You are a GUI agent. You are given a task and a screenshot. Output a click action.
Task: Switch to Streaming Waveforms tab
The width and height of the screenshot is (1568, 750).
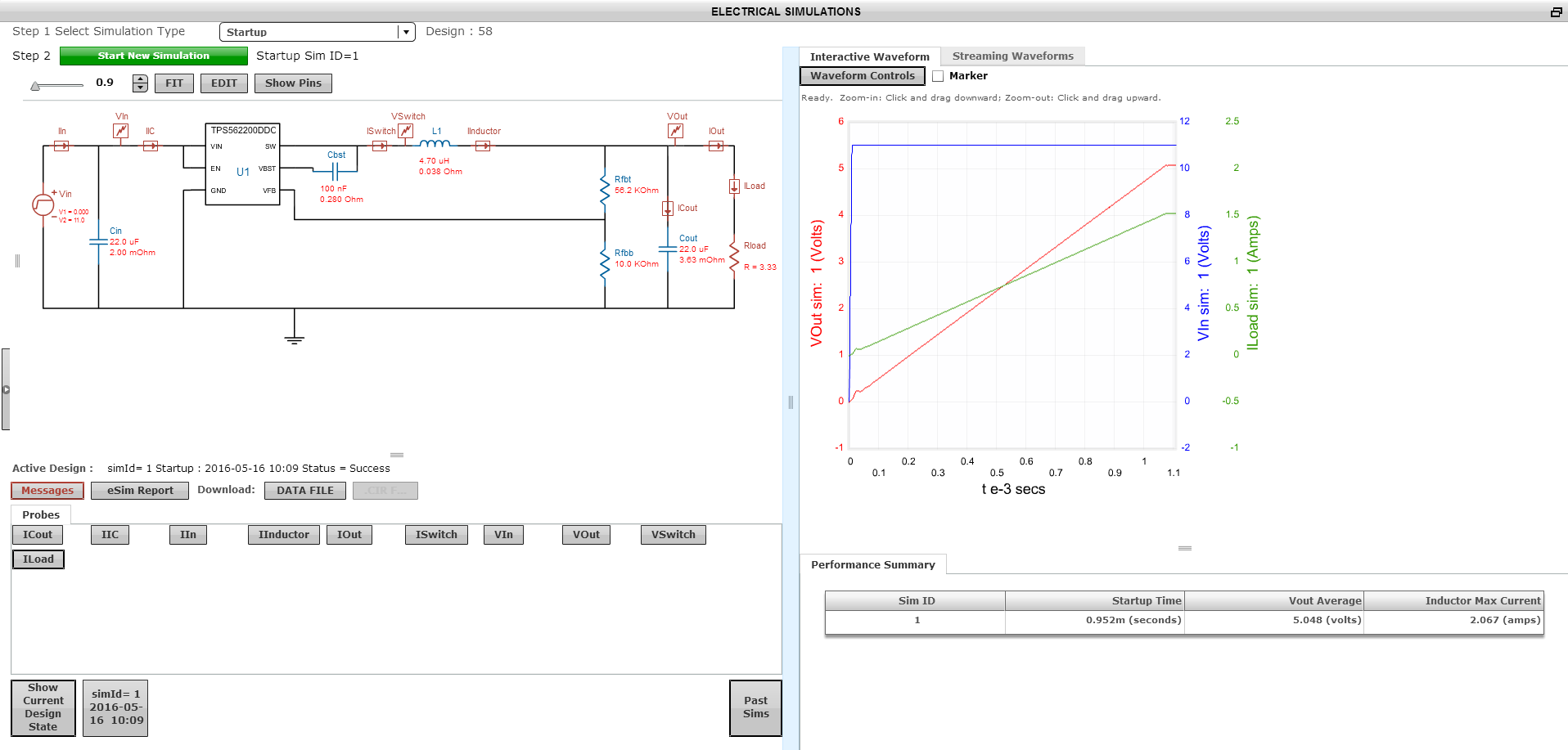click(1012, 56)
